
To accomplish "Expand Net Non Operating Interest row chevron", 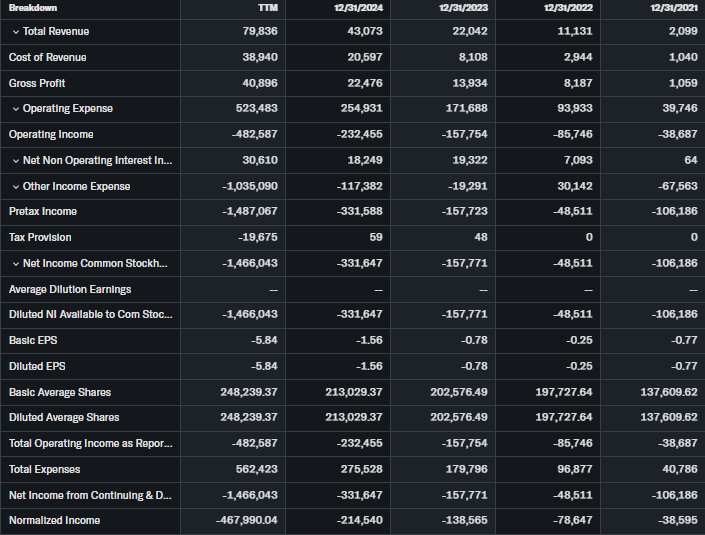I will (x=15, y=161).
